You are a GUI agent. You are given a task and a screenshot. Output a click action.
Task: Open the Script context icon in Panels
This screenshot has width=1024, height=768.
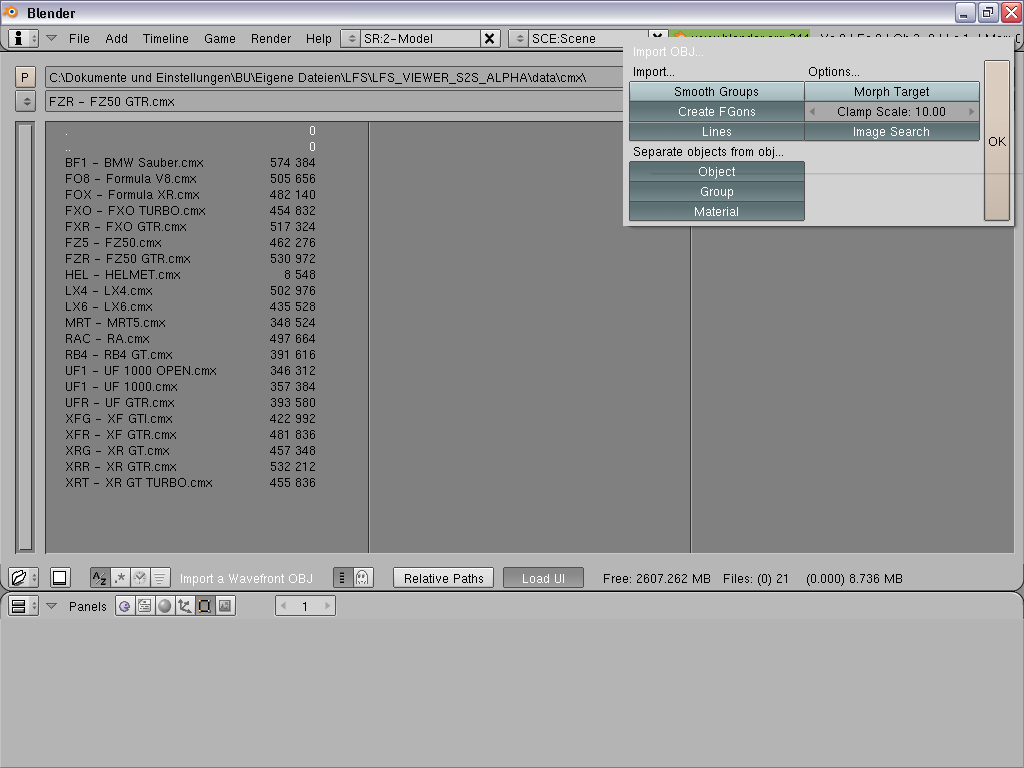(145, 606)
